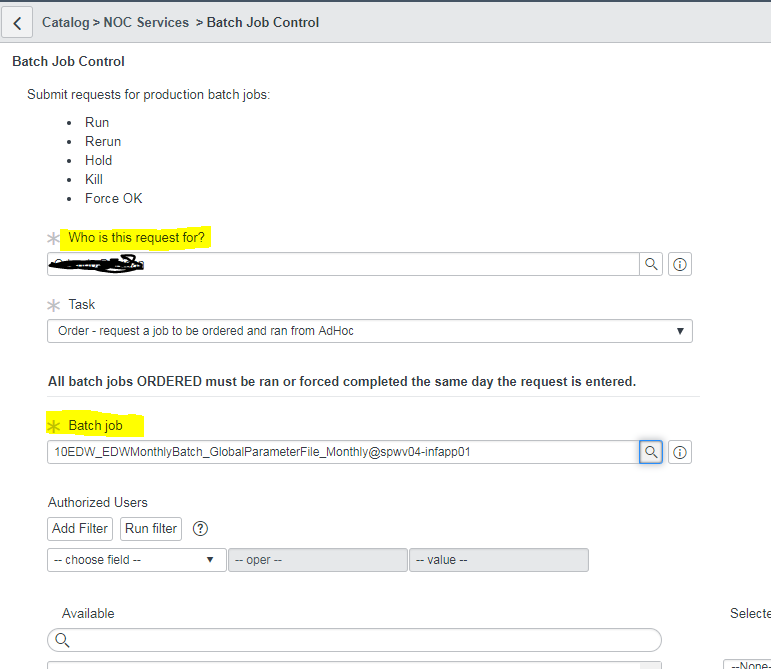Click the filter 'value' input box
The image size is (771, 669).
tap(499, 560)
